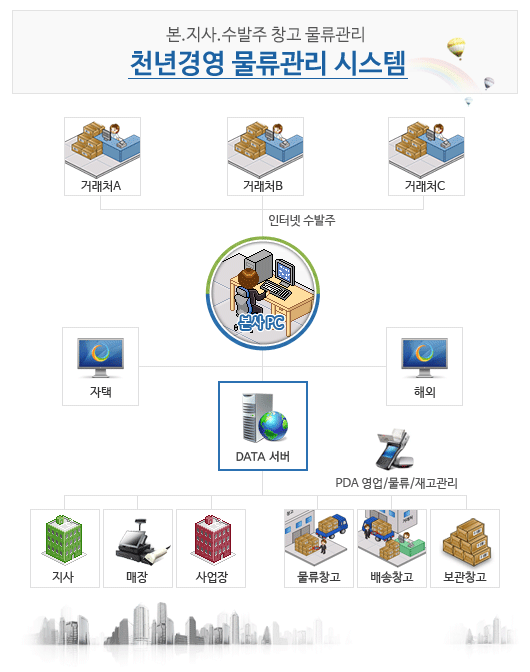Click the PDA 영업/물류/재고관리 label
530x672 pixels.
tap(396, 483)
